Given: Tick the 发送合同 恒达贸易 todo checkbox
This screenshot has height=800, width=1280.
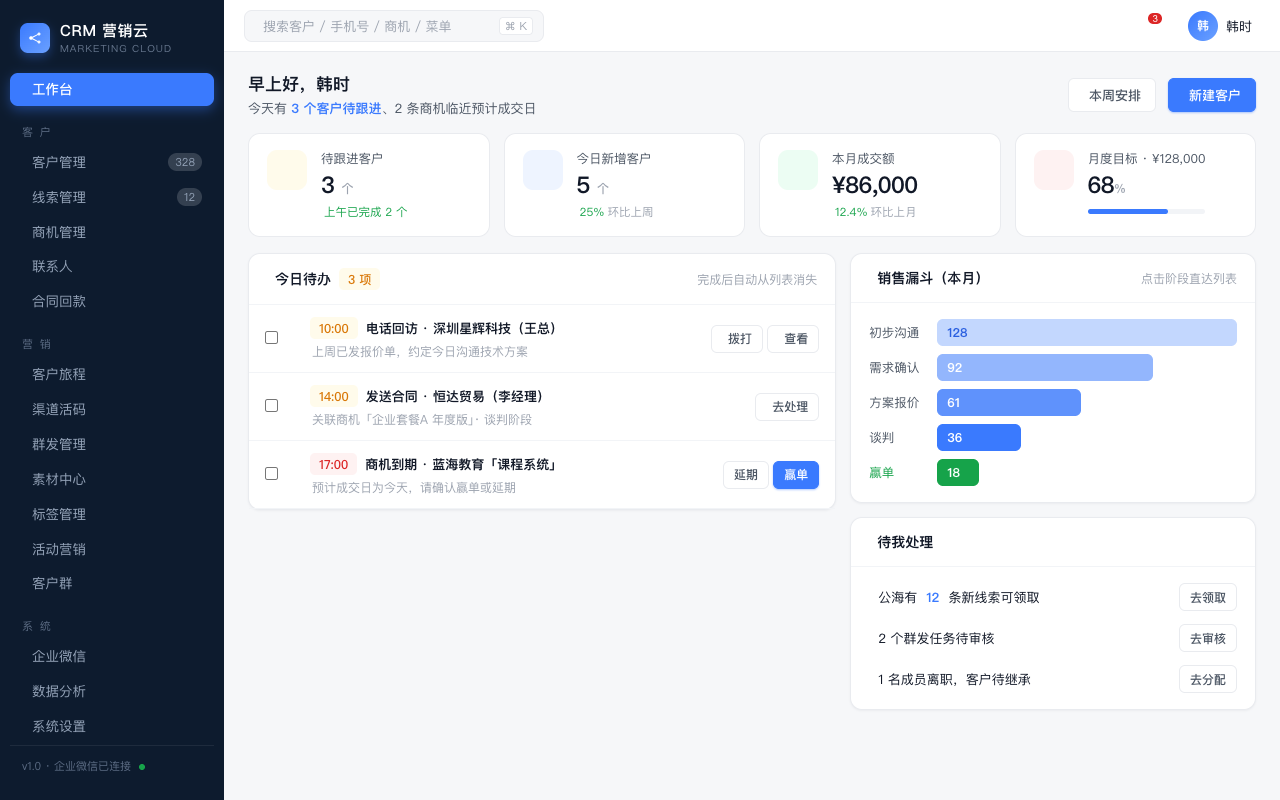Looking at the screenshot, I should [271, 406].
